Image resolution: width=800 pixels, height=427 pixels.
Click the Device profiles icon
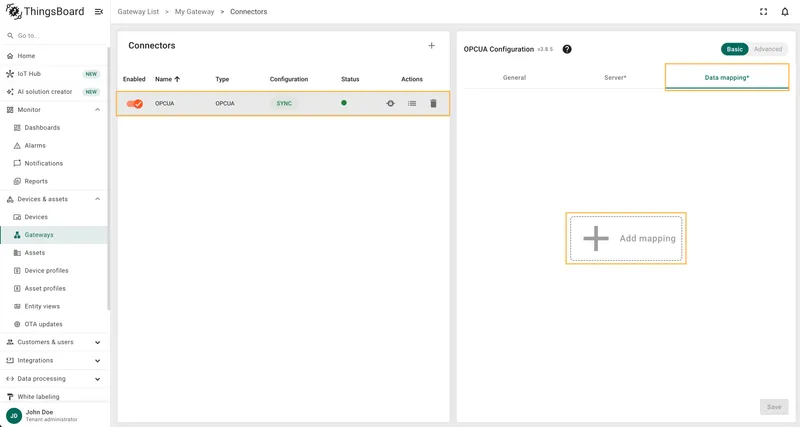point(17,270)
